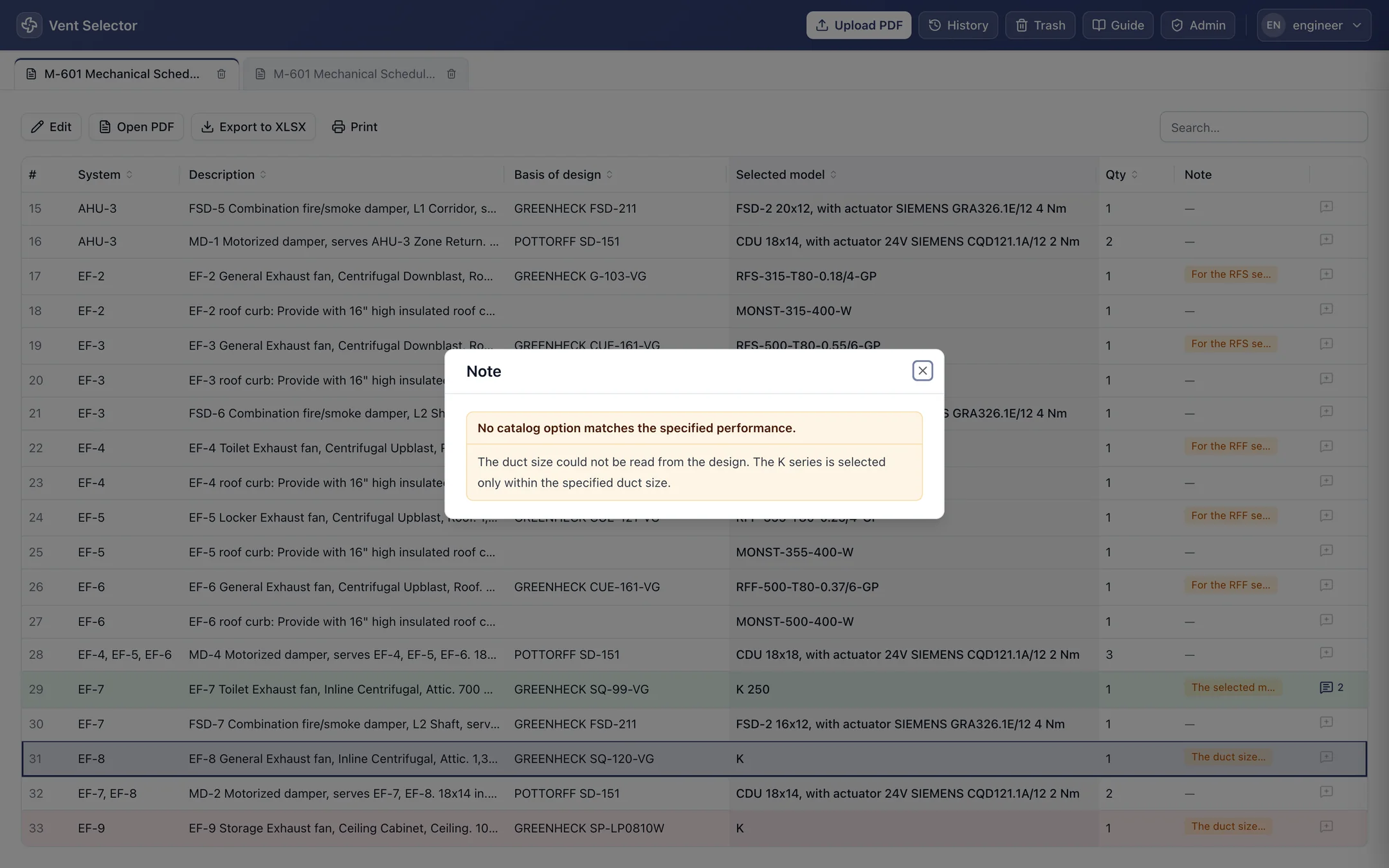
Task: Add a note to row 27
Action: coord(1326,620)
